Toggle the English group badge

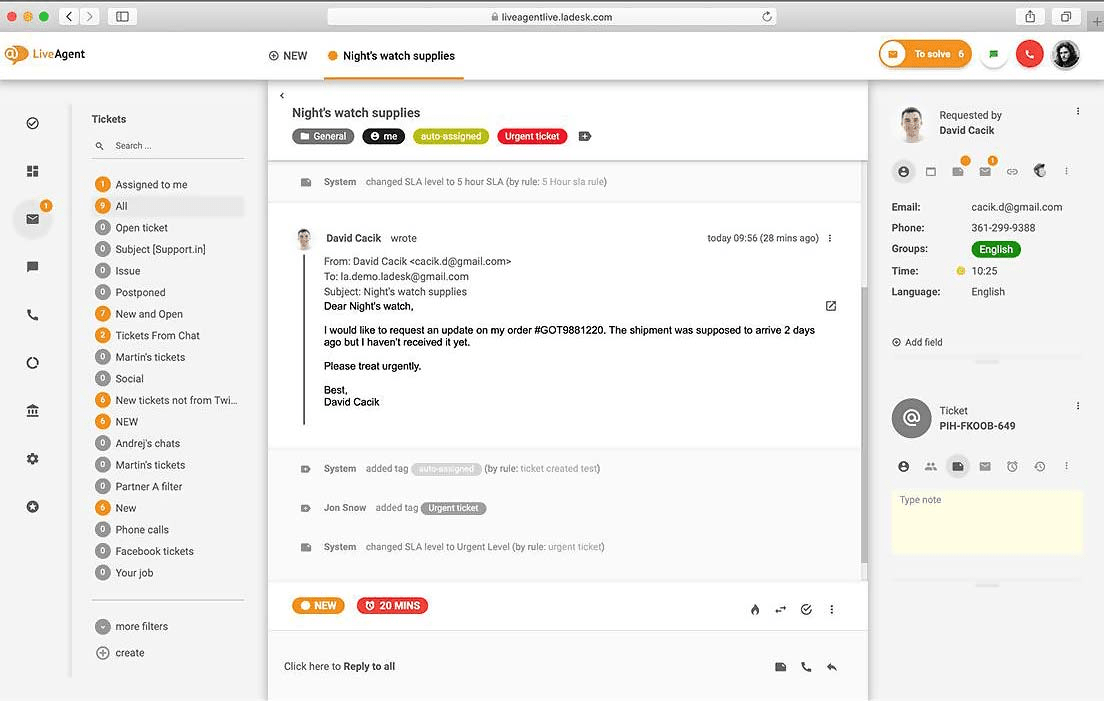(996, 248)
